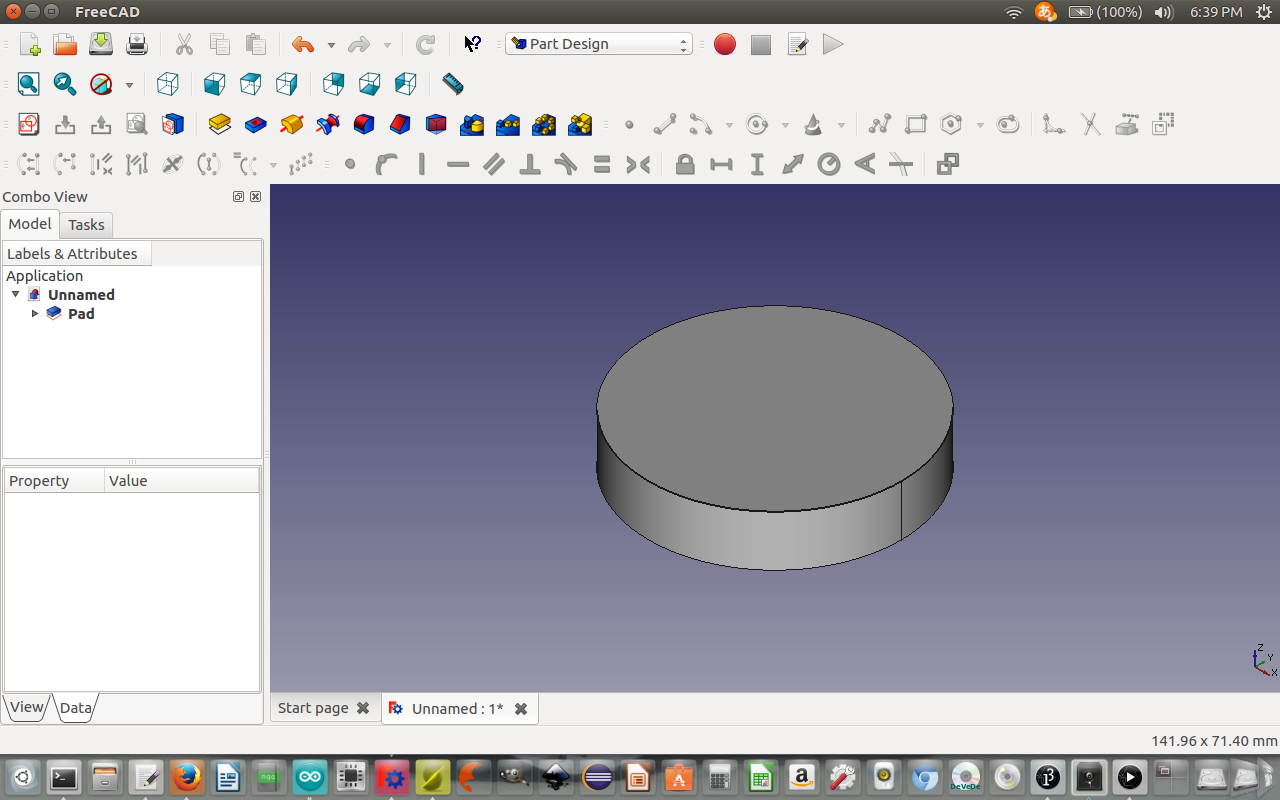This screenshot has width=1280, height=800.
Task: Collapse the Unnamed document tree node
Action: point(15,294)
